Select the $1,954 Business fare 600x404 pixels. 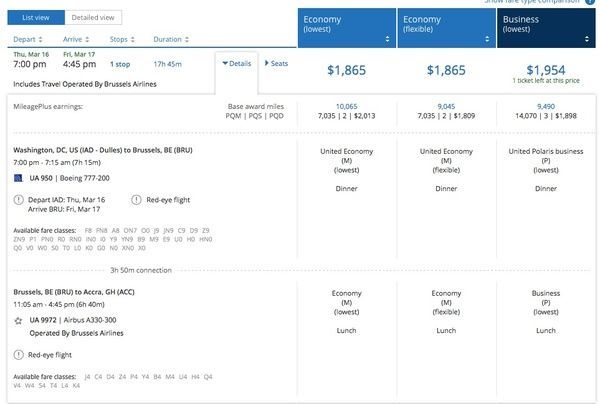546,69
